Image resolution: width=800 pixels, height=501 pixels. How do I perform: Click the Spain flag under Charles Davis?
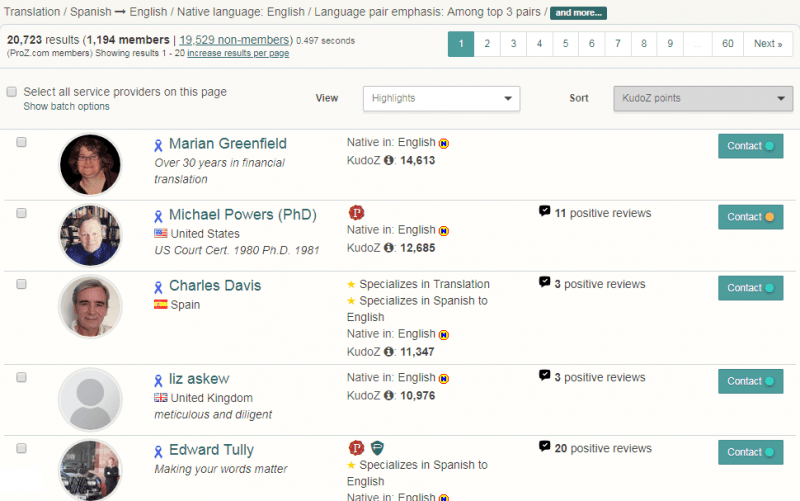pos(160,305)
